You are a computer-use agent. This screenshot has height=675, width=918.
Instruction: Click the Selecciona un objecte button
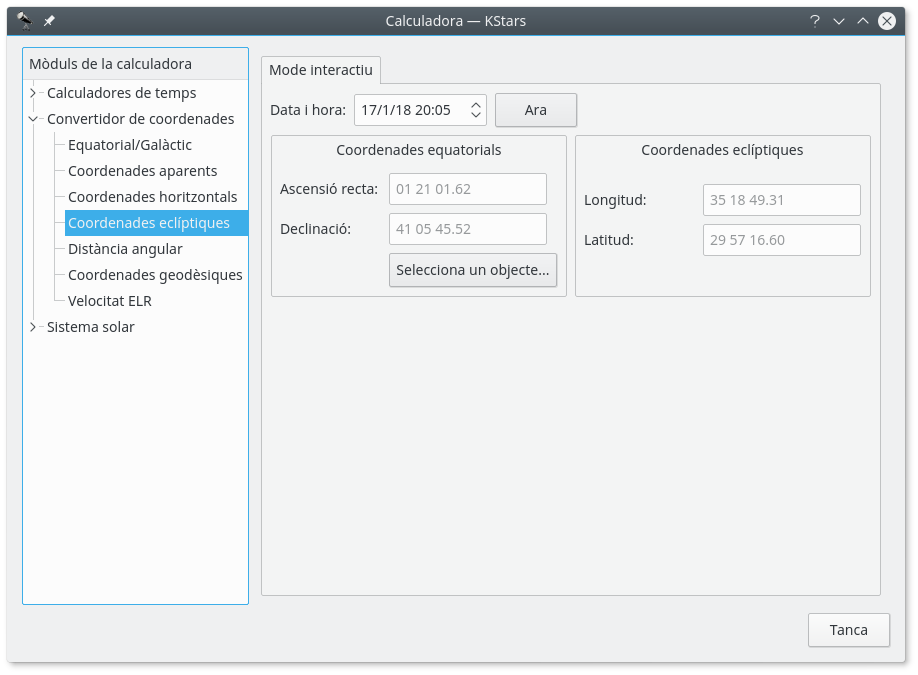[473, 270]
